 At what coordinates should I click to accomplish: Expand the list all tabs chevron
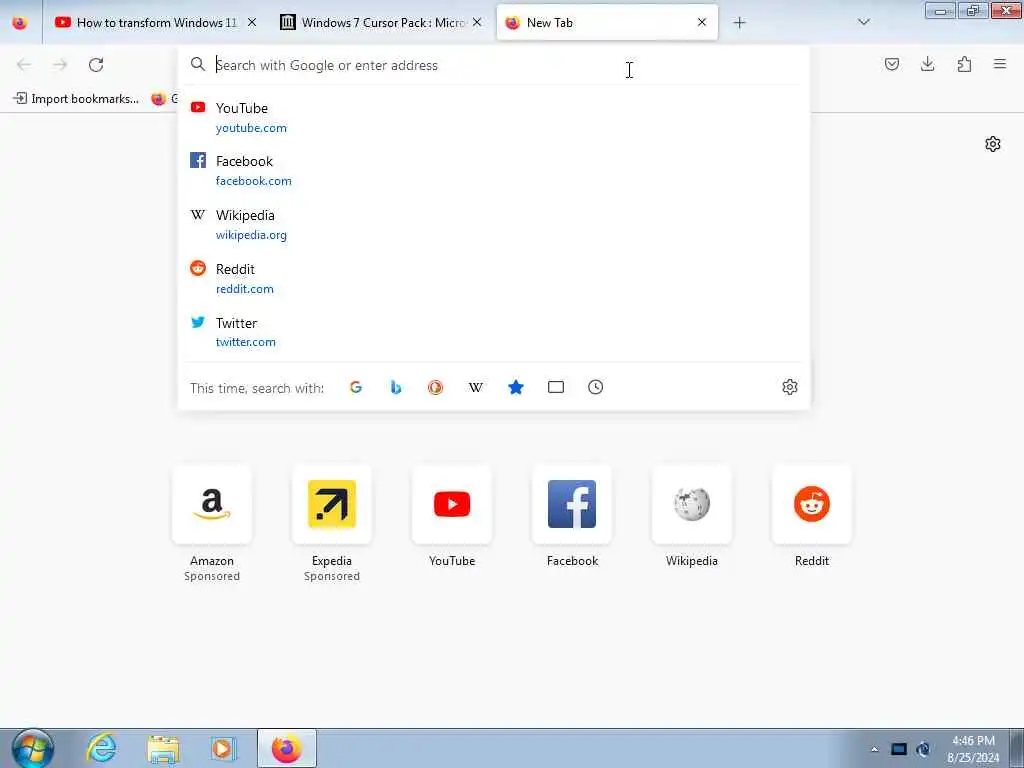tap(863, 22)
